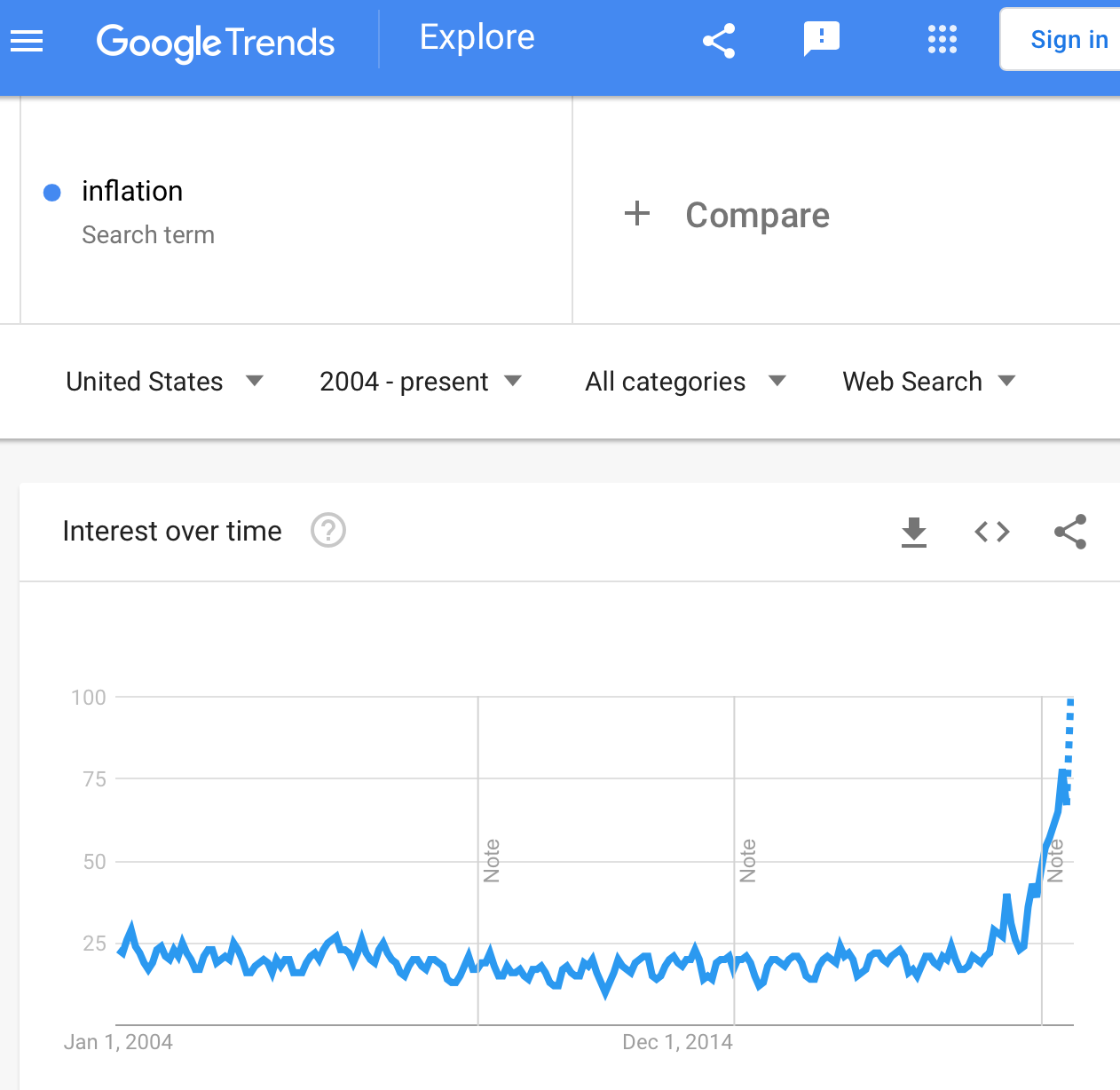The width and height of the screenshot is (1120, 1090).
Task: Open the embed code icon
Action: [992, 532]
